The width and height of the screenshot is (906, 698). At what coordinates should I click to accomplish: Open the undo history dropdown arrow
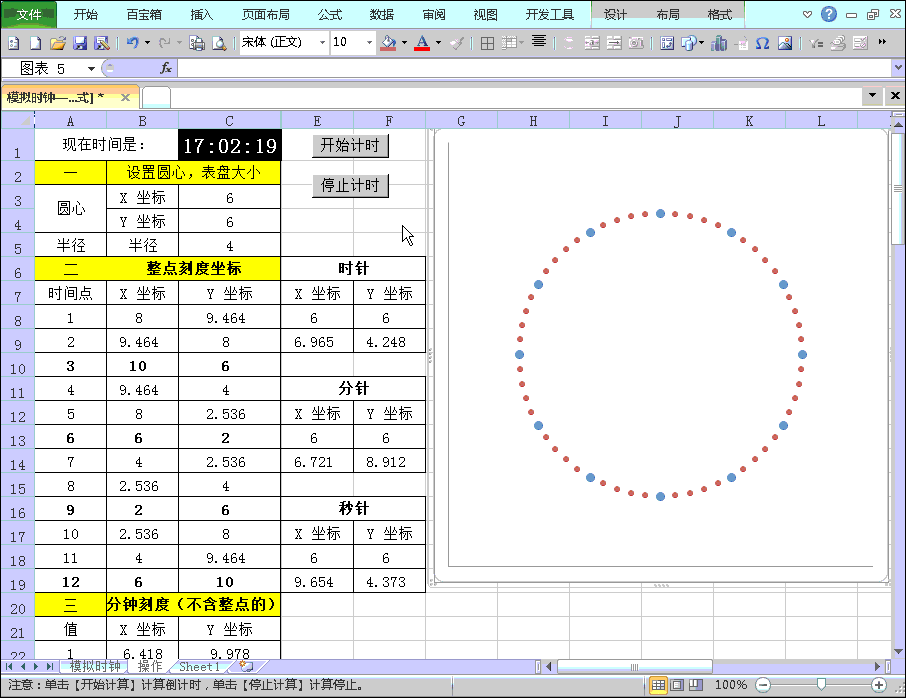pos(147,43)
